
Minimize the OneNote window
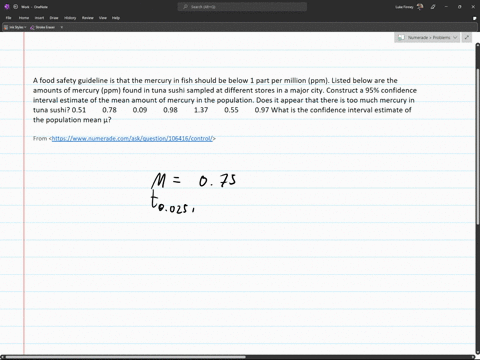click(x=446, y=7)
